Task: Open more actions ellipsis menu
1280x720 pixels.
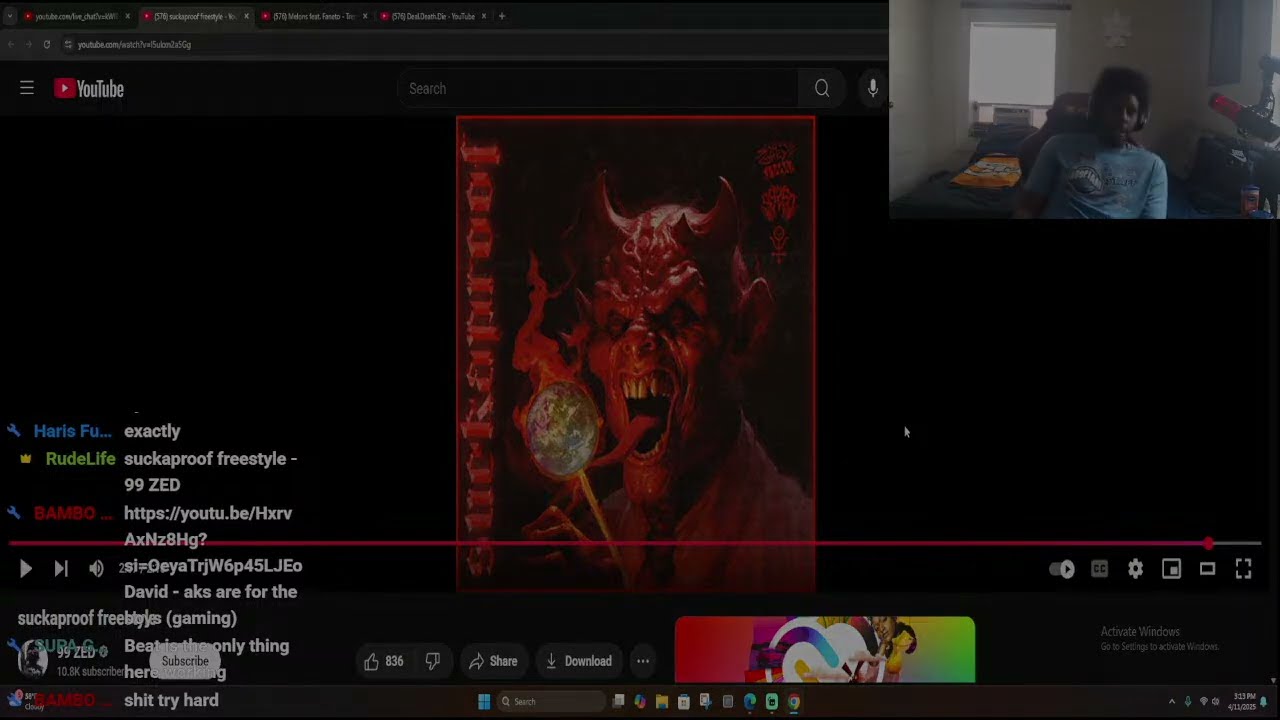Action: pyautogui.click(x=643, y=661)
